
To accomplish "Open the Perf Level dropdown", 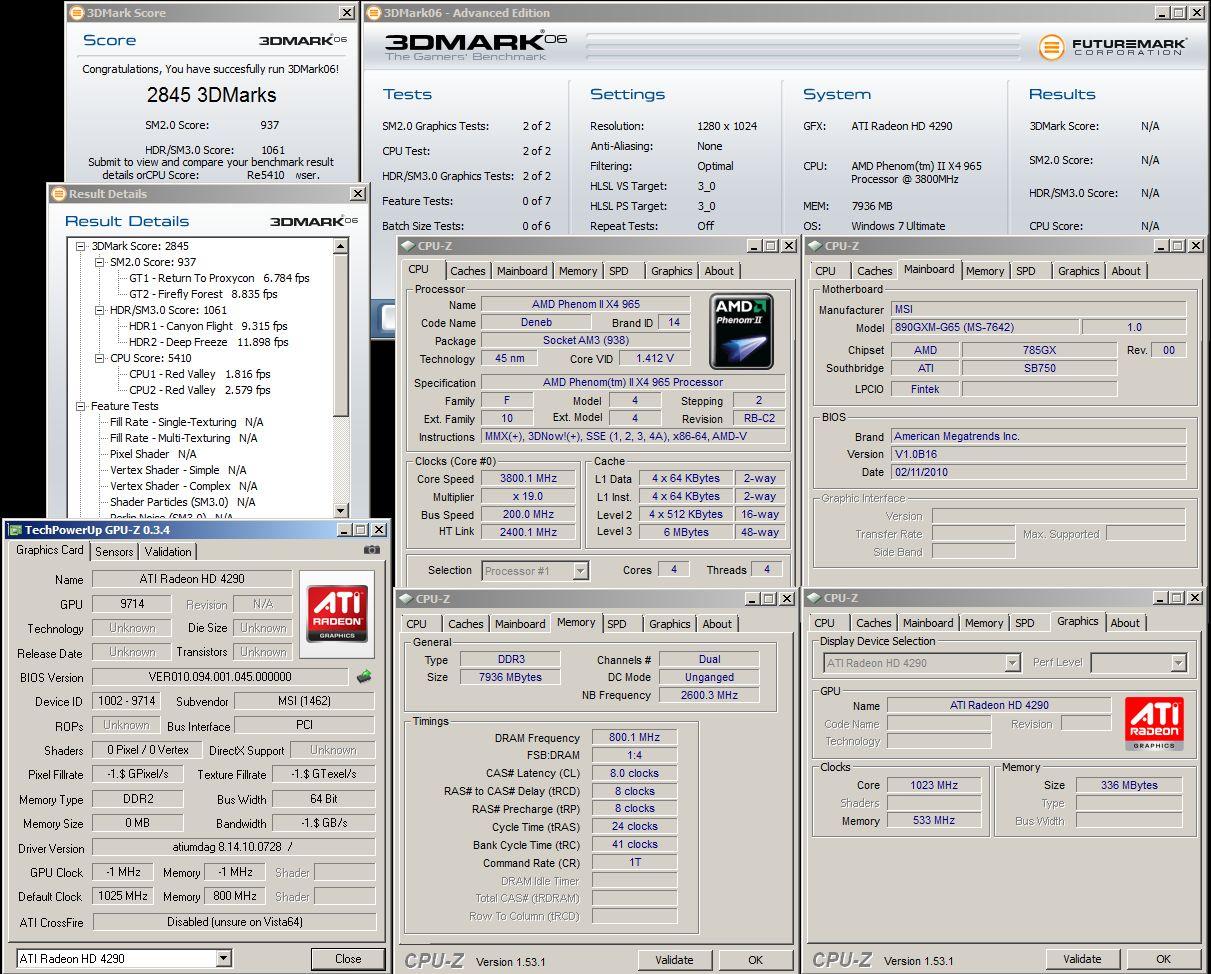I will pyautogui.click(x=1178, y=663).
